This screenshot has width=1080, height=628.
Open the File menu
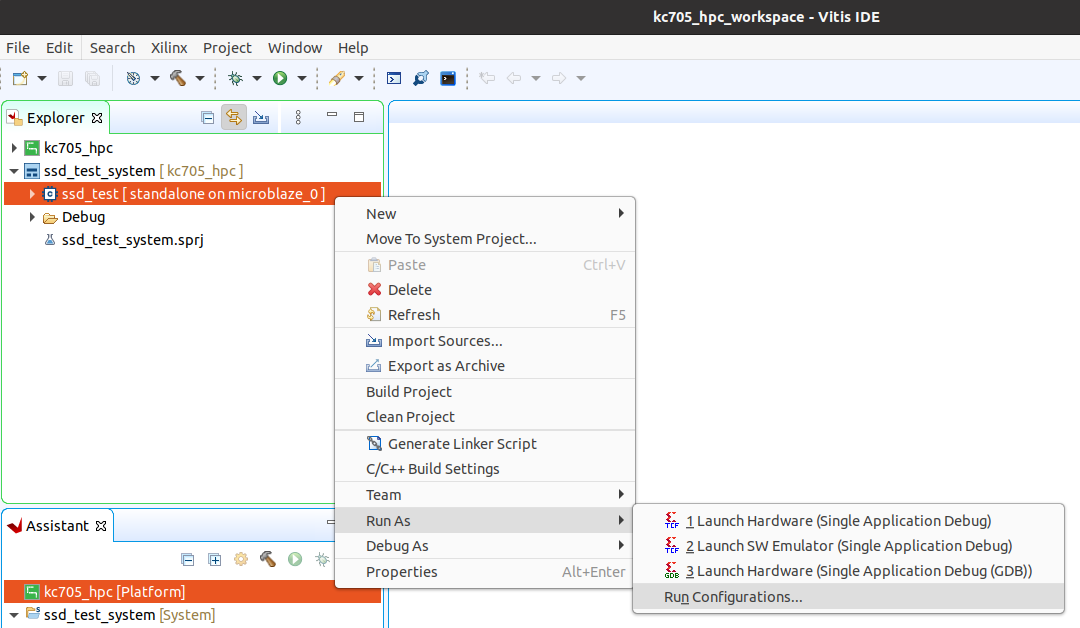click(x=18, y=48)
